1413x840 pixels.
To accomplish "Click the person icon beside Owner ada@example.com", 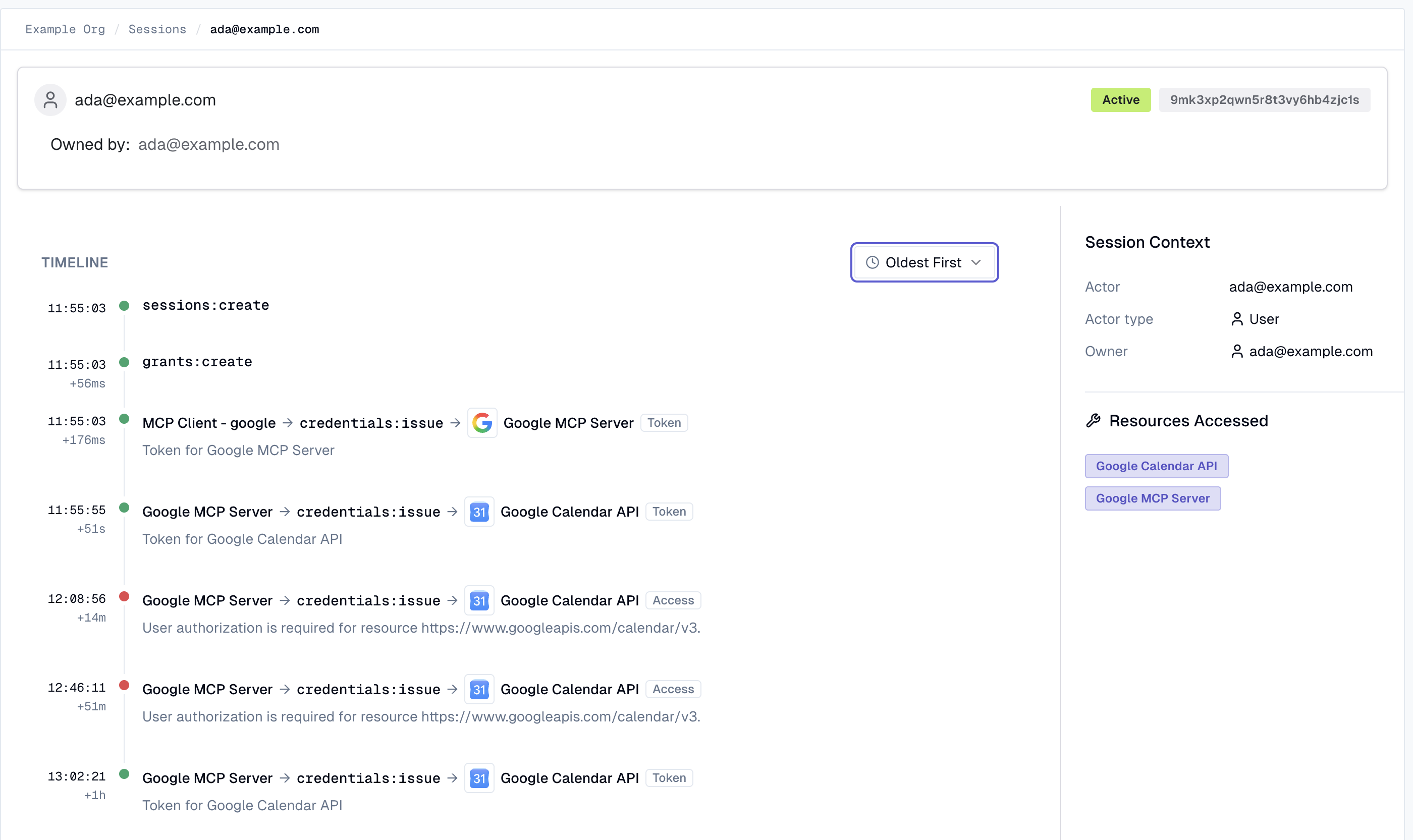I will point(1237,352).
